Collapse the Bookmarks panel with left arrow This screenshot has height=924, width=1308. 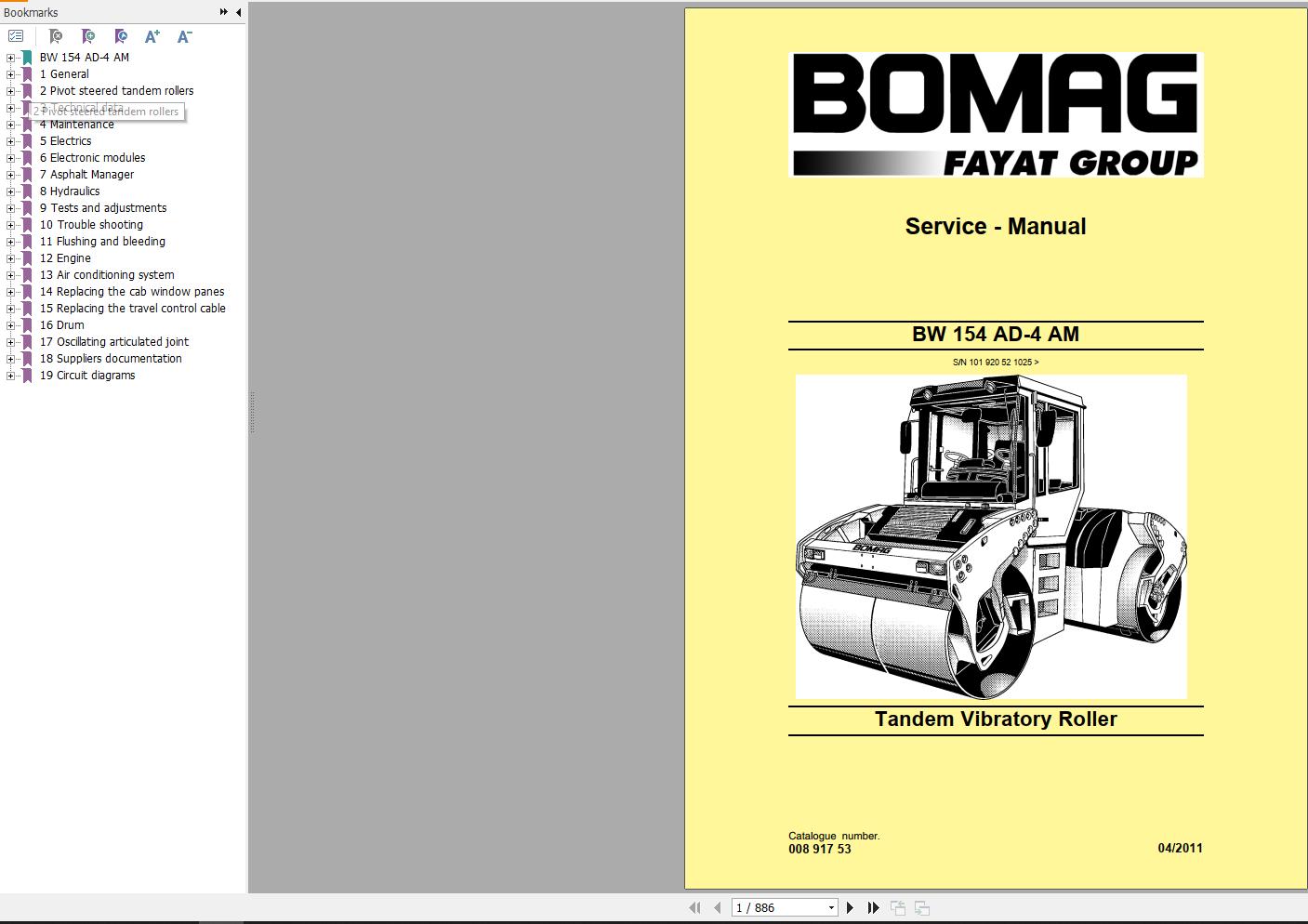click(x=239, y=12)
